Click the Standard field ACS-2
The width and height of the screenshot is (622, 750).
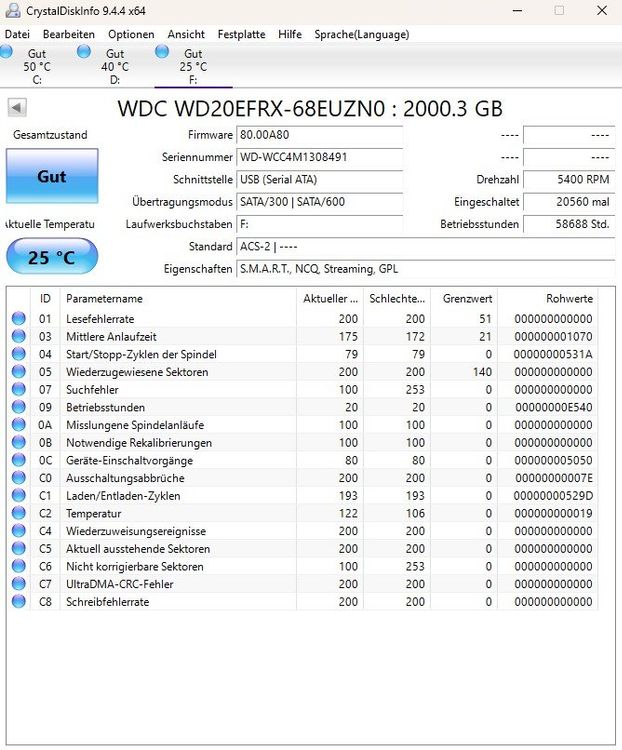[426, 246]
